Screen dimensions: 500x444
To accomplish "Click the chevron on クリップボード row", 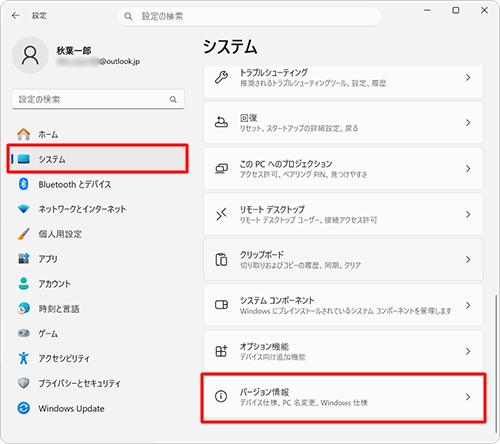I will click(468, 260).
